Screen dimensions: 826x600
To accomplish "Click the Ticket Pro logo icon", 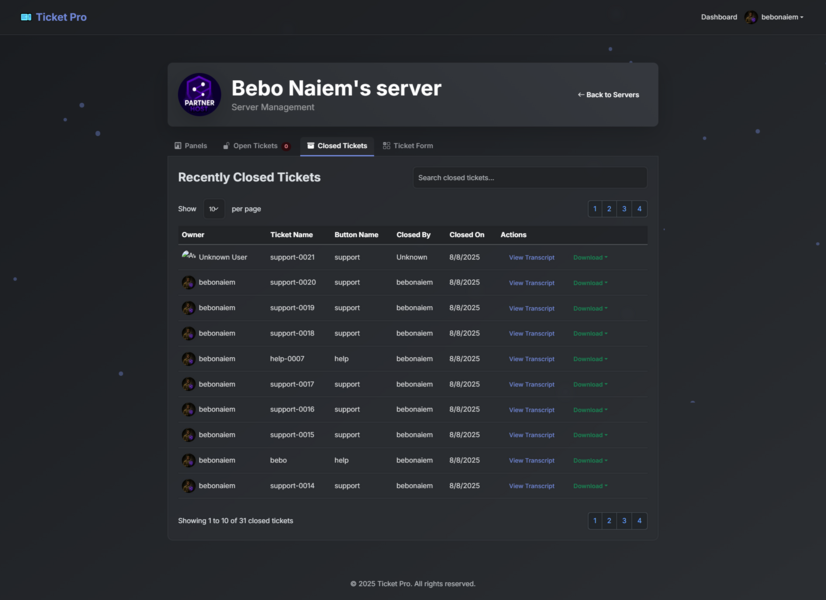I will pyautogui.click(x=26, y=17).
